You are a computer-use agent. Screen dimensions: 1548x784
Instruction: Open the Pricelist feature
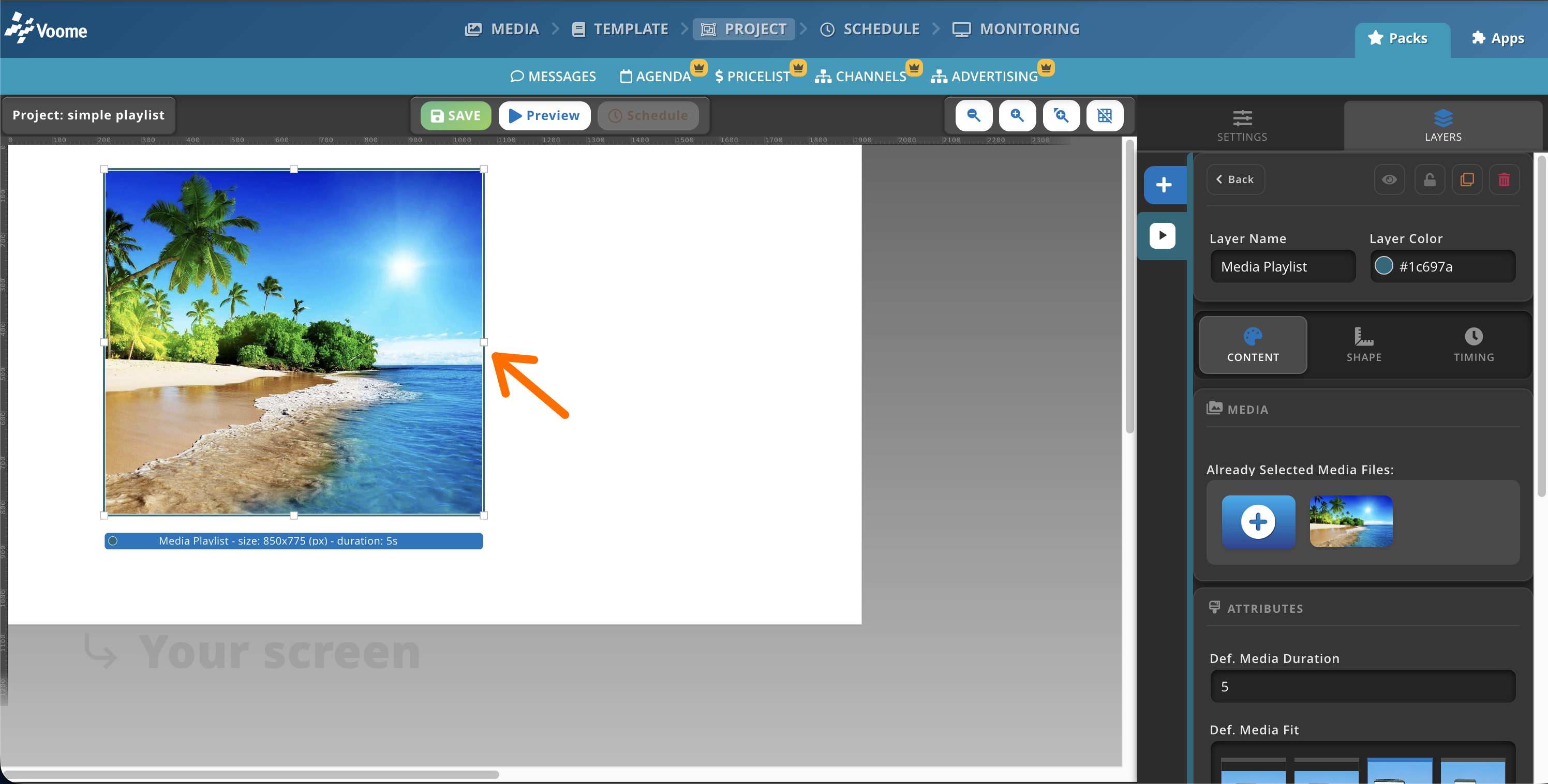[752, 77]
